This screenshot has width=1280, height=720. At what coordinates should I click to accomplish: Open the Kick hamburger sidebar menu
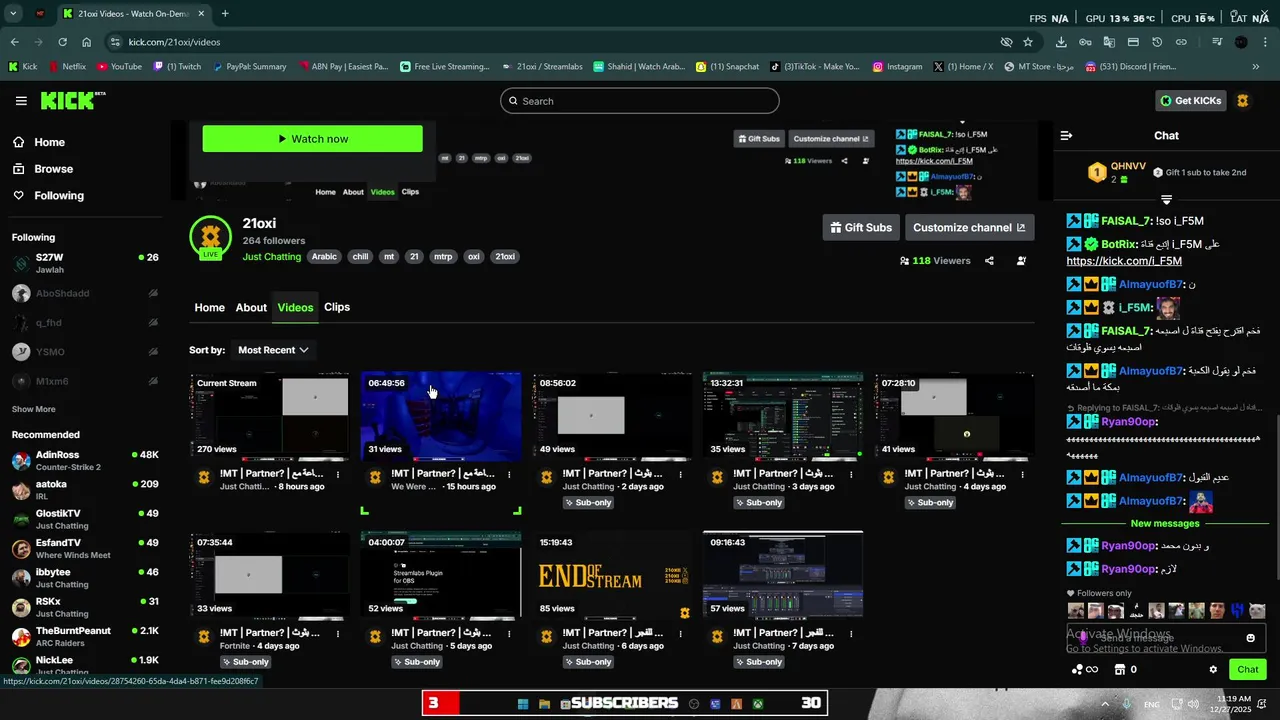pyautogui.click(x=21, y=101)
